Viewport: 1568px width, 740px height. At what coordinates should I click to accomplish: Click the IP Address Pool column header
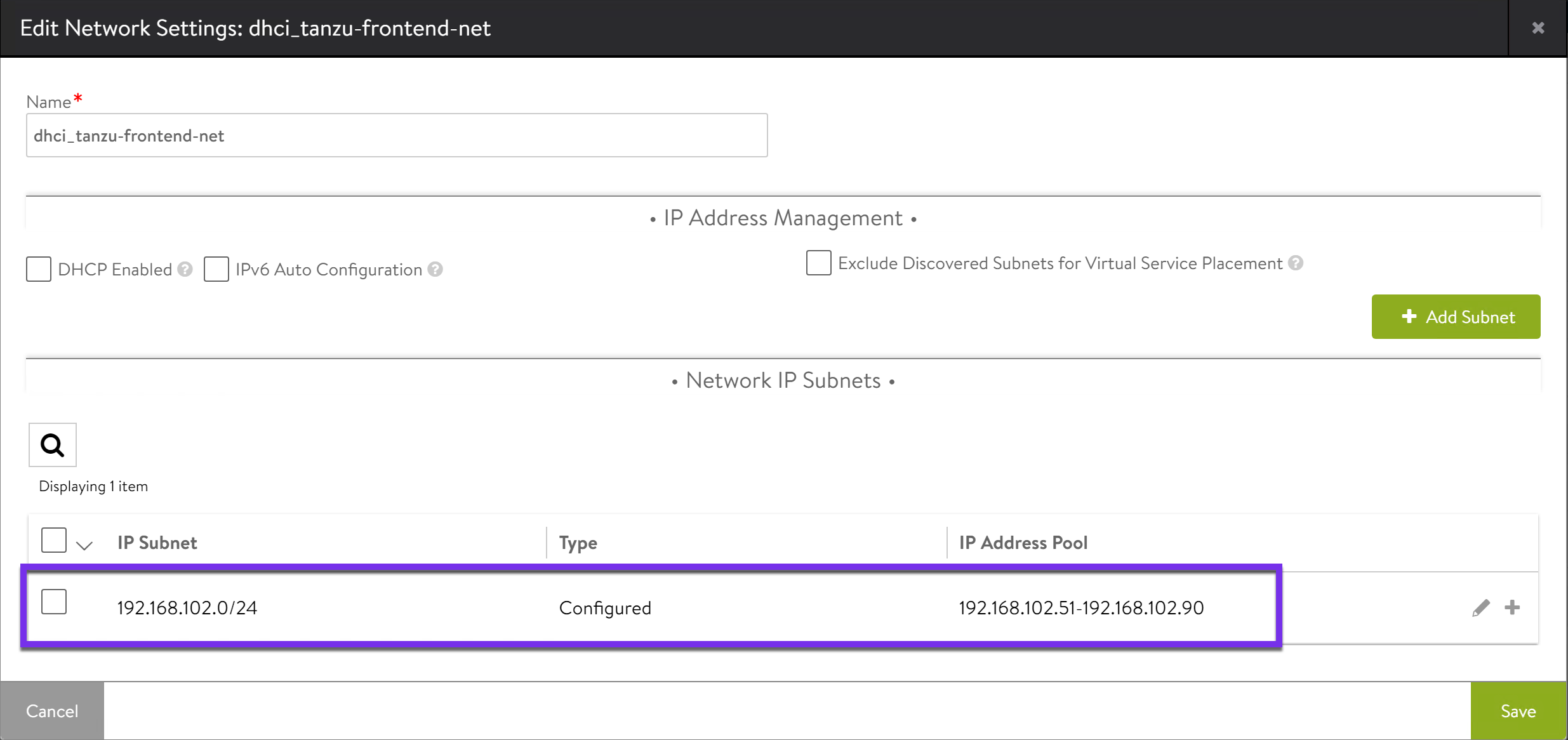tap(1023, 543)
